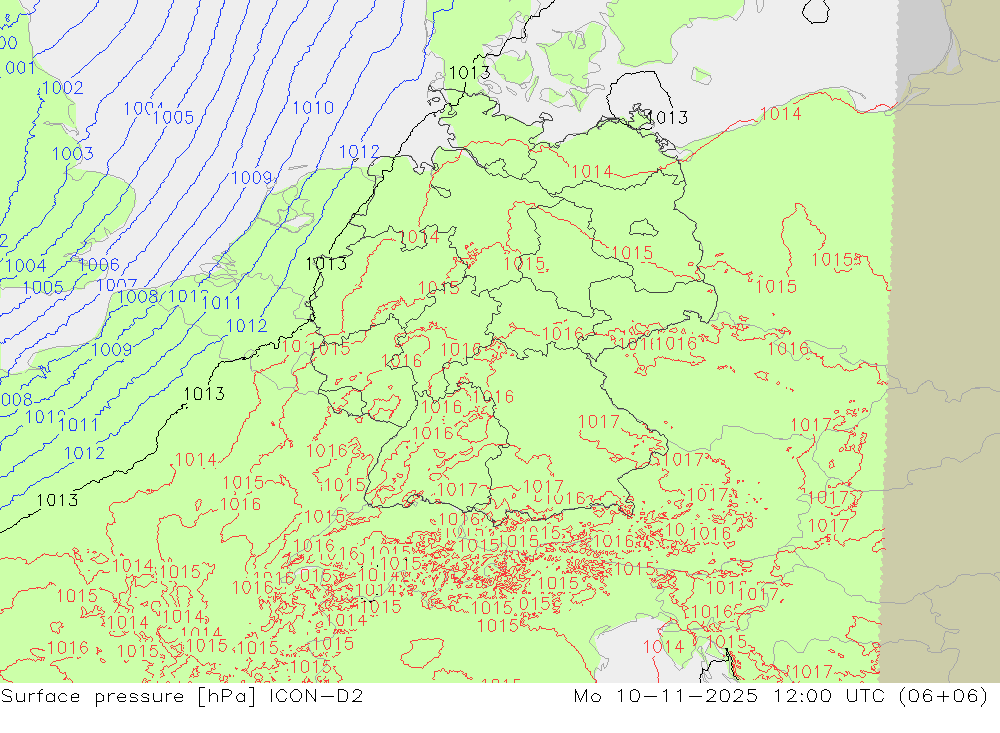The height and width of the screenshot is (733, 1000).
Task: Click the date "Mo 10-11-2025"
Action: 666,695
